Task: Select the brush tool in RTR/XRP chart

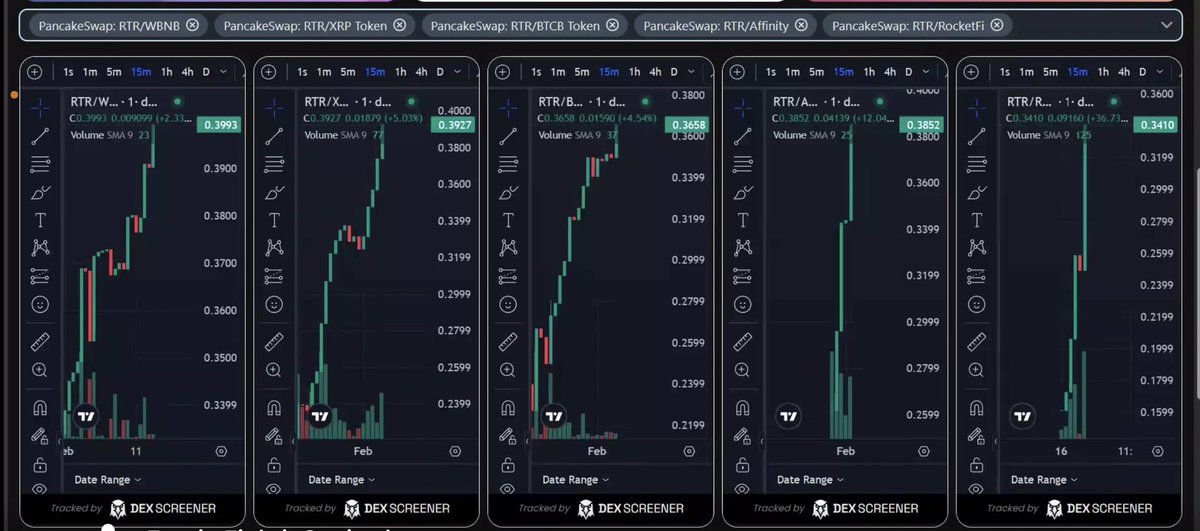Action: (x=274, y=192)
